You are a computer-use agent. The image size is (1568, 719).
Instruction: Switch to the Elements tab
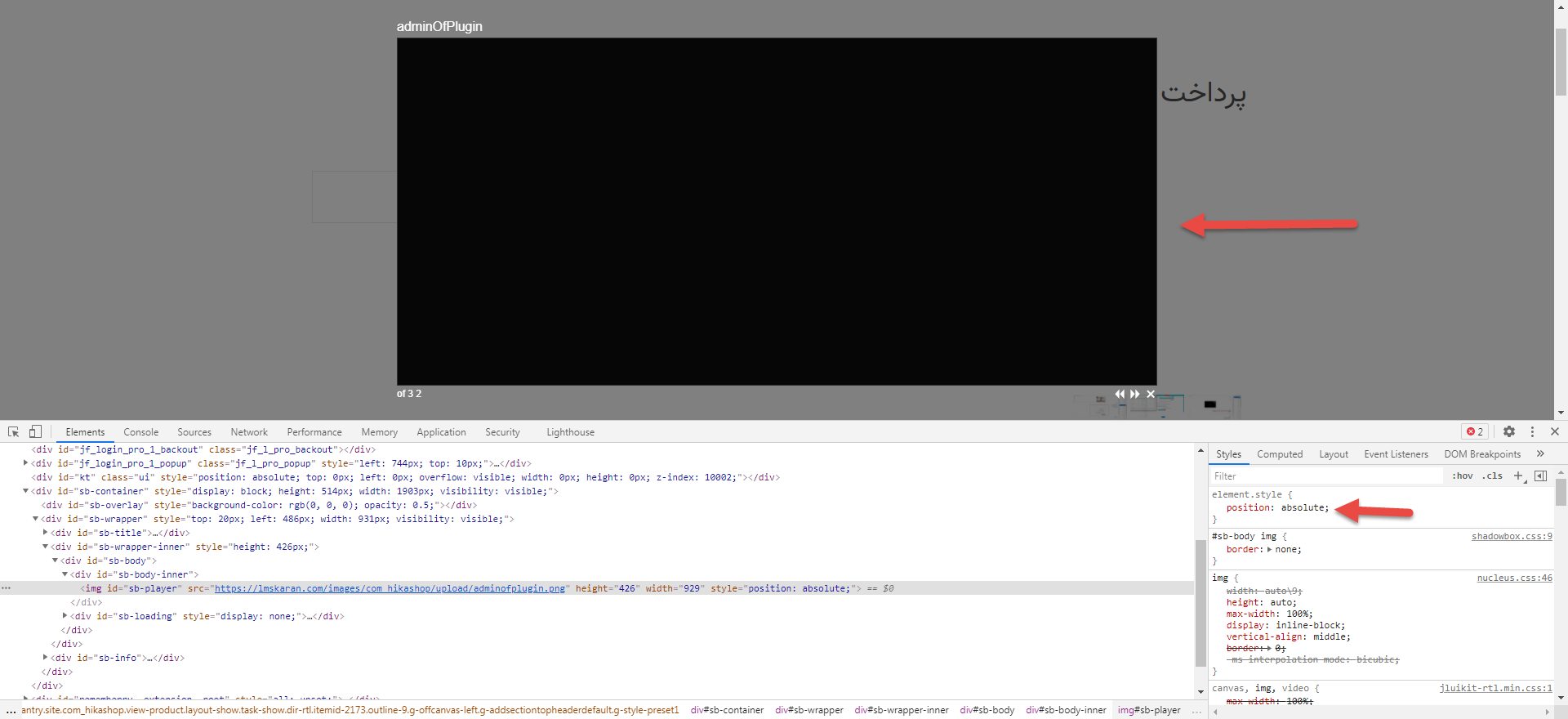click(85, 432)
